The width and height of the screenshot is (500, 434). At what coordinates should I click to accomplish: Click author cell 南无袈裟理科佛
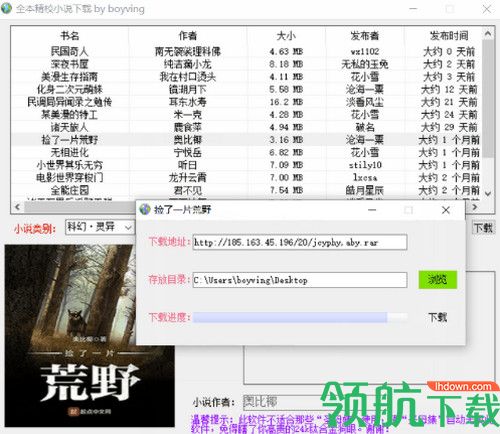click(x=188, y=51)
